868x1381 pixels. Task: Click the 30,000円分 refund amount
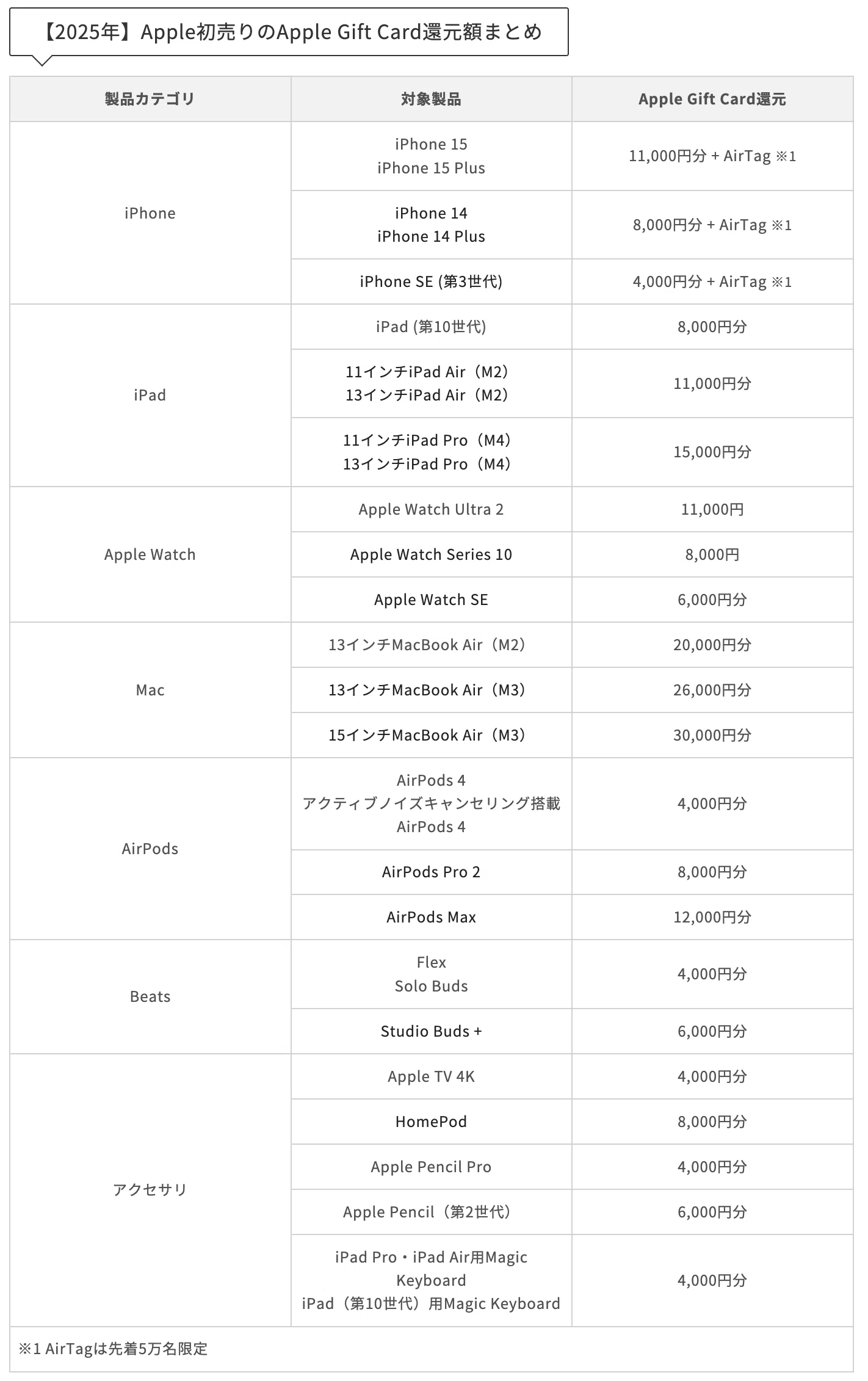click(712, 735)
